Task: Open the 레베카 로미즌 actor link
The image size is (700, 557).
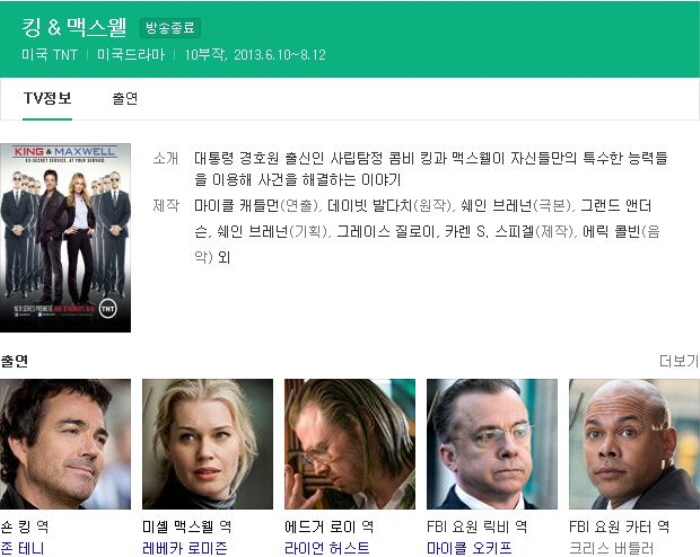Action: tap(185, 548)
